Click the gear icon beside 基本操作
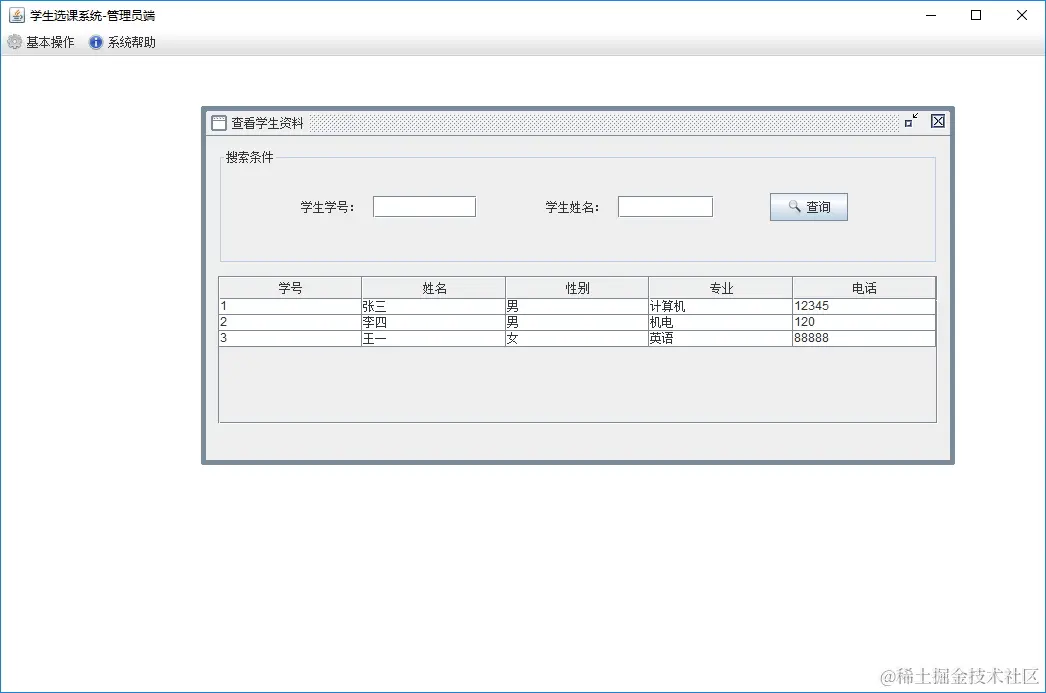Screen dimensions: 1046x693 point(14,42)
